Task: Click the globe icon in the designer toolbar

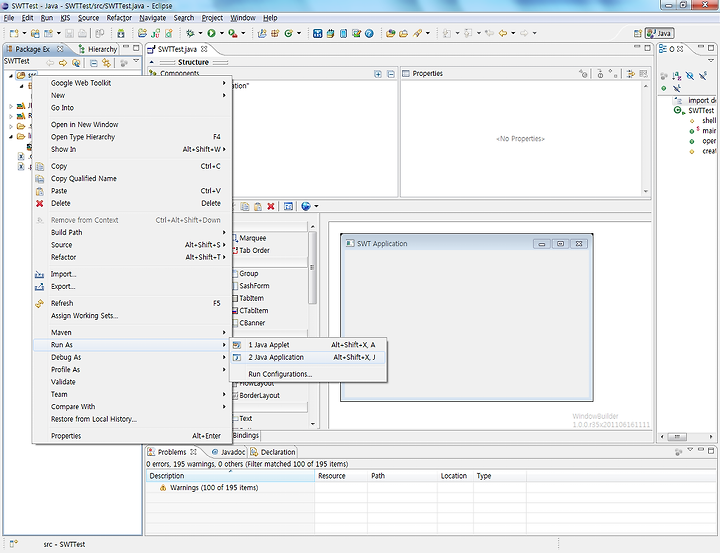Action: tap(306, 206)
